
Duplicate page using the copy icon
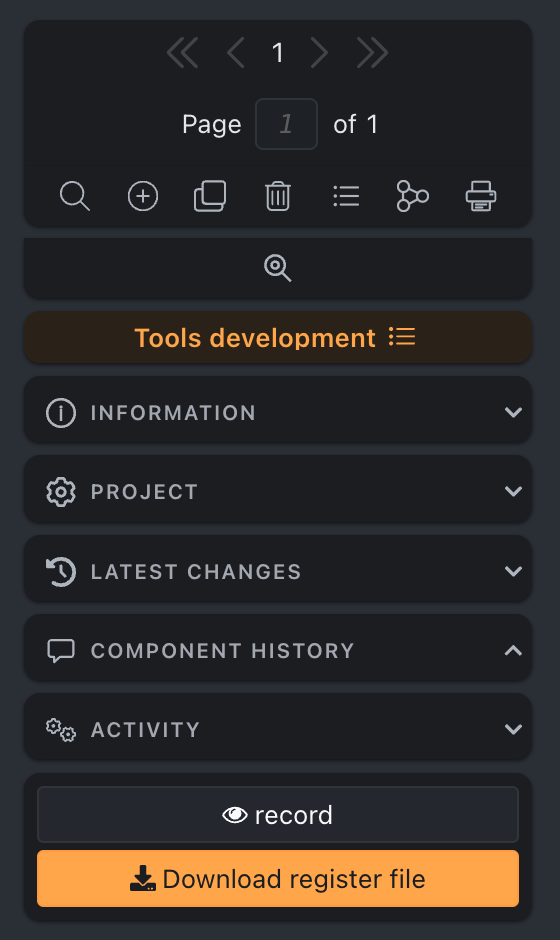click(x=210, y=196)
